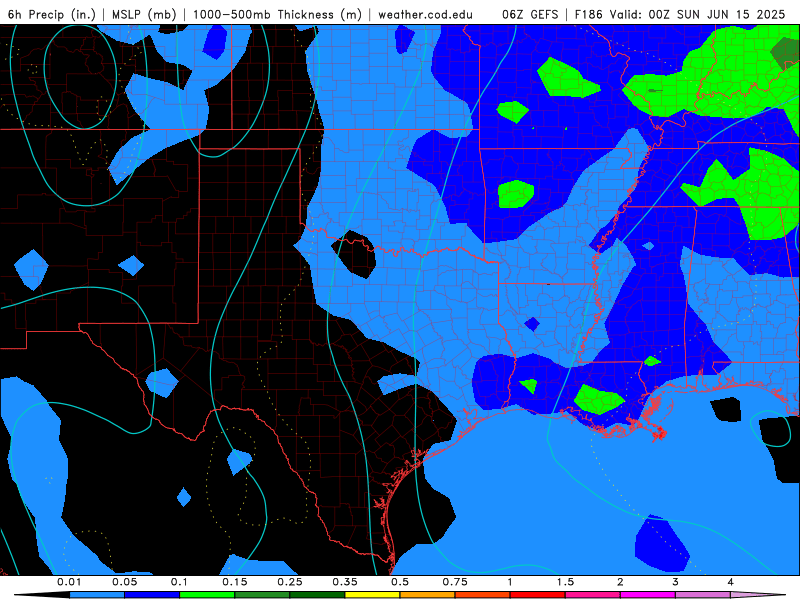This screenshot has height=600, width=800.
Task: Click the "MSLP (mb)" header label
Action: pyautogui.click(x=144, y=14)
